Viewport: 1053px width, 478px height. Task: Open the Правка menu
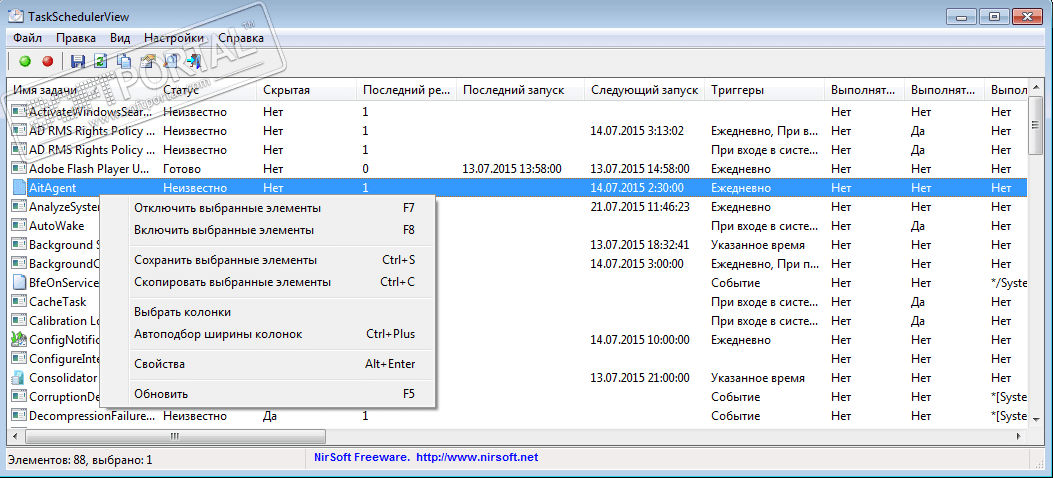click(76, 38)
